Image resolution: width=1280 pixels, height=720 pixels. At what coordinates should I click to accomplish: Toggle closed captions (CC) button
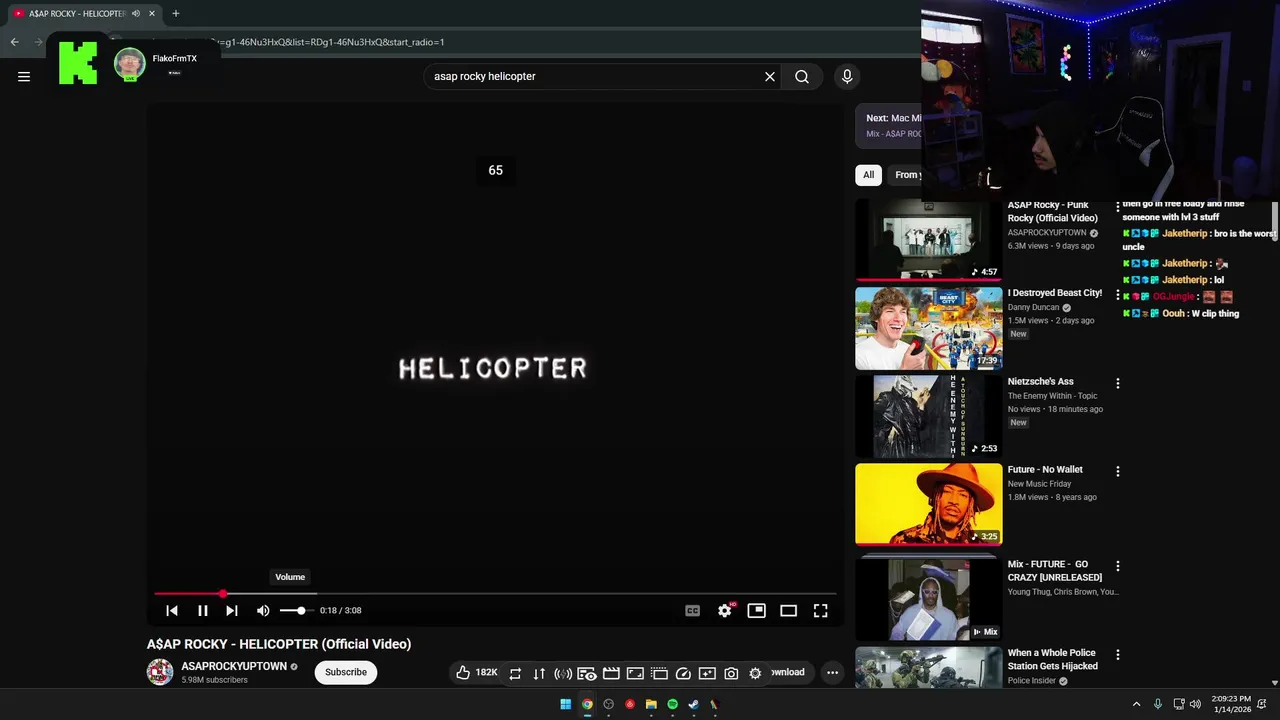coord(692,610)
